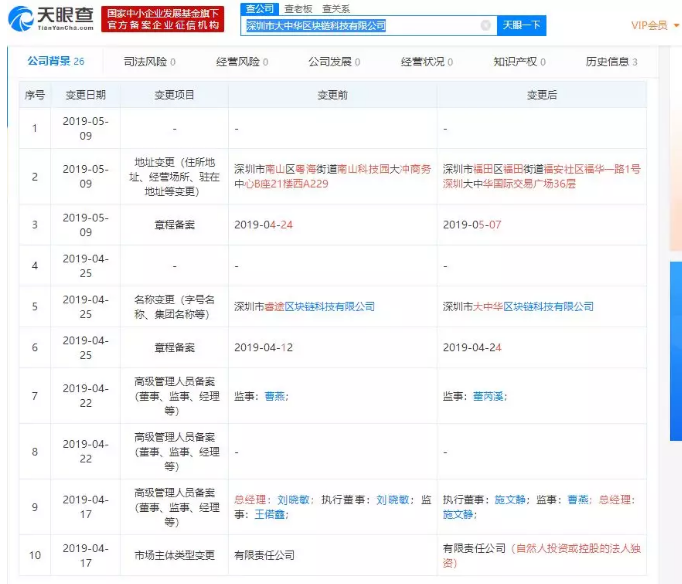Open 刘晓敏 link after 执行董事 in row 9

(393, 500)
